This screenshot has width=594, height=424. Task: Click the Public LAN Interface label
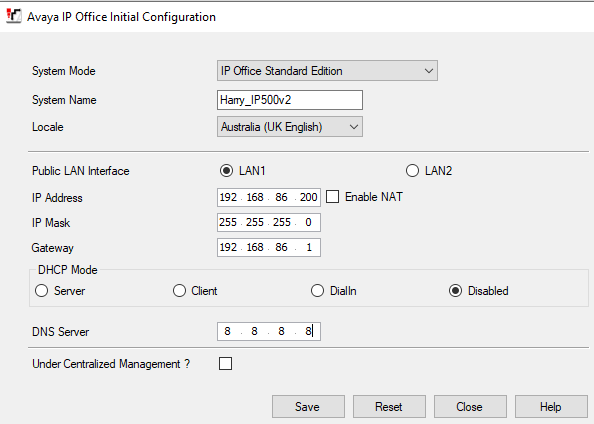click(x=81, y=171)
